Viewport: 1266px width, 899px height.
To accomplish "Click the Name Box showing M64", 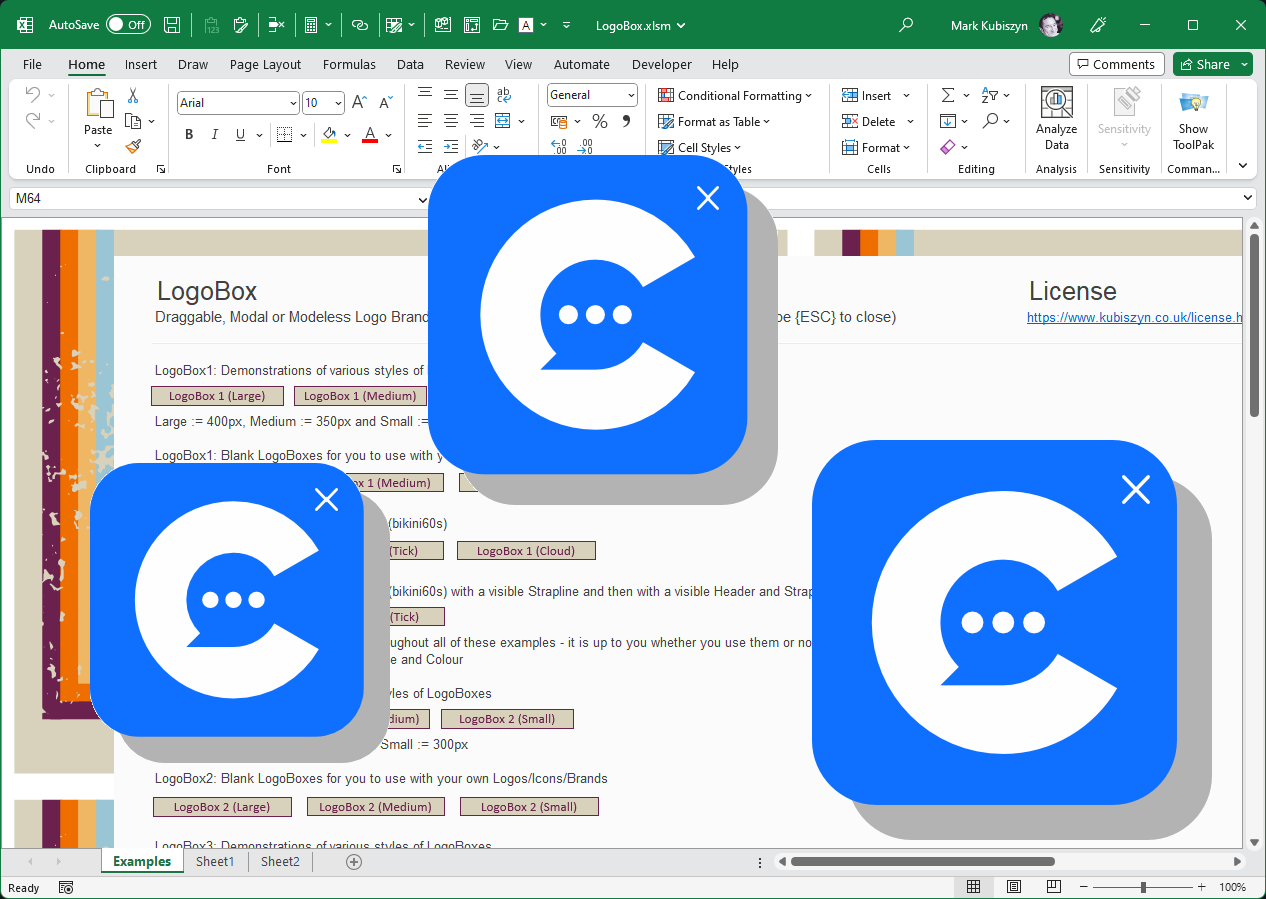I will 215,199.
